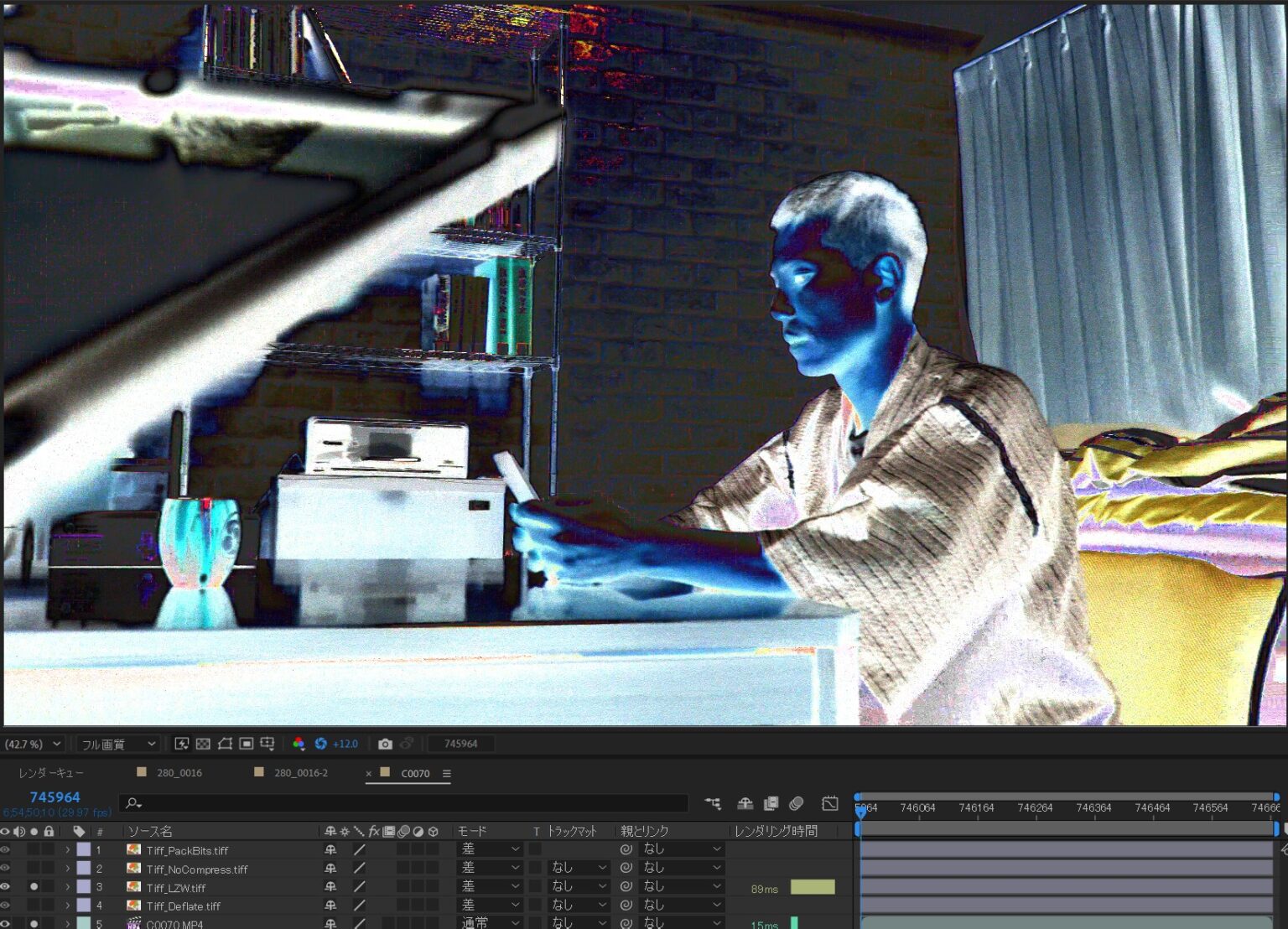The height and width of the screenshot is (929, 1288).
Task: Open the viewer magnification dropdown showing 42.7%
Action: [33, 744]
